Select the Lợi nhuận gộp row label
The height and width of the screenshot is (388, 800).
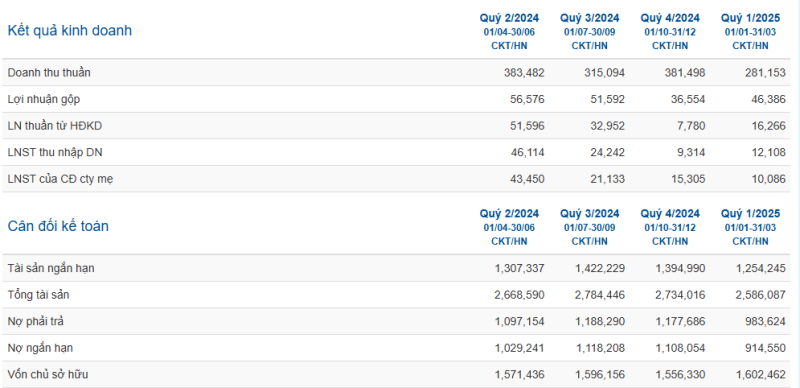coord(44,100)
